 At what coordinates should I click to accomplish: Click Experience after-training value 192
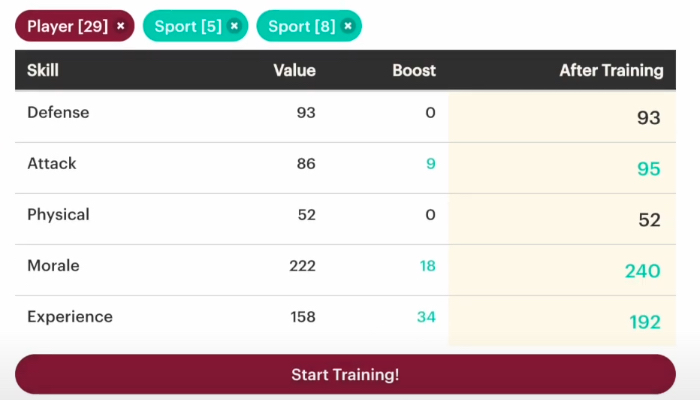[645, 322]
